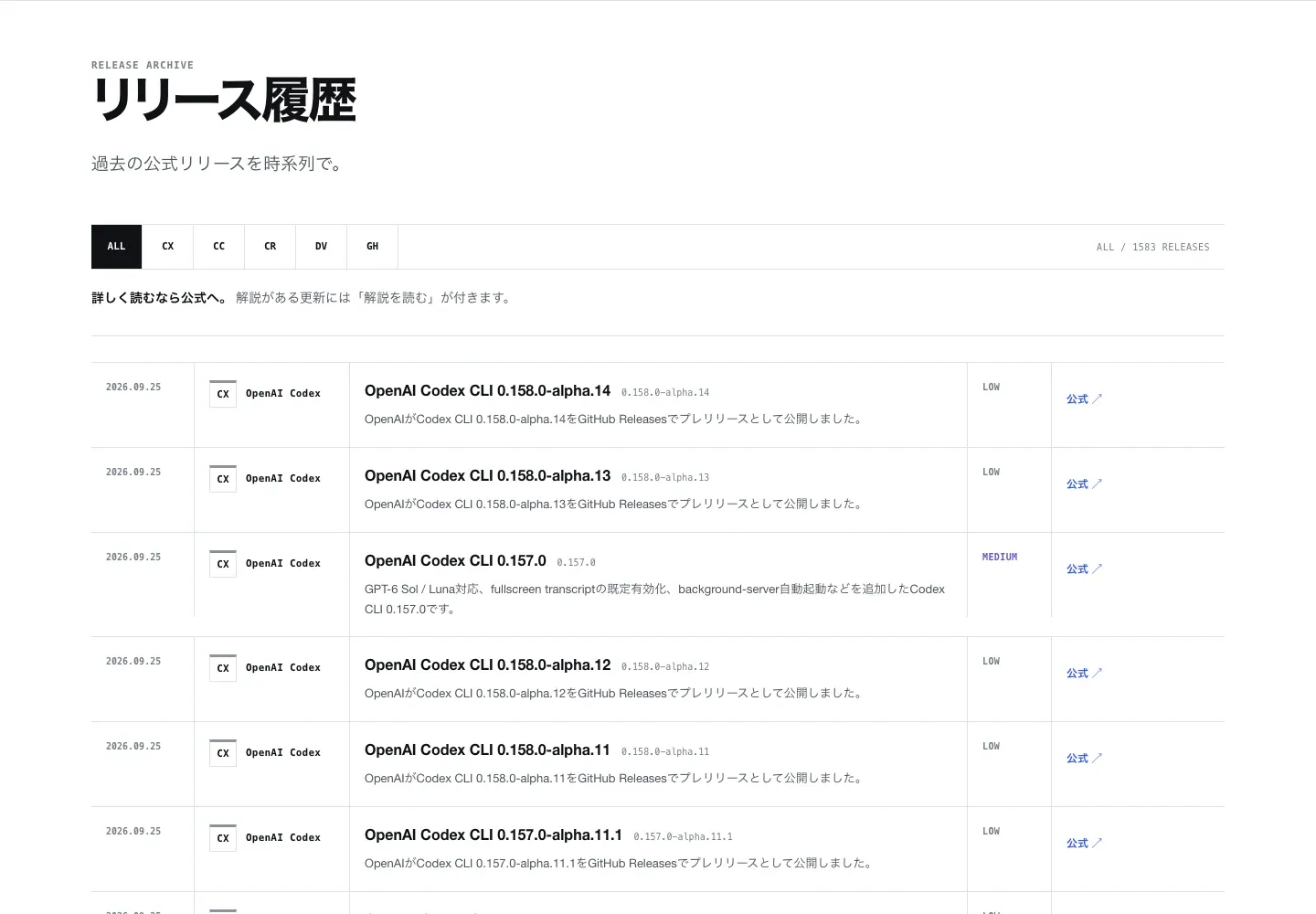The image size is (1316, 914).
Task: Open the 公式 link for 0.158.0-alpha.11
Action: [1084, 759]
